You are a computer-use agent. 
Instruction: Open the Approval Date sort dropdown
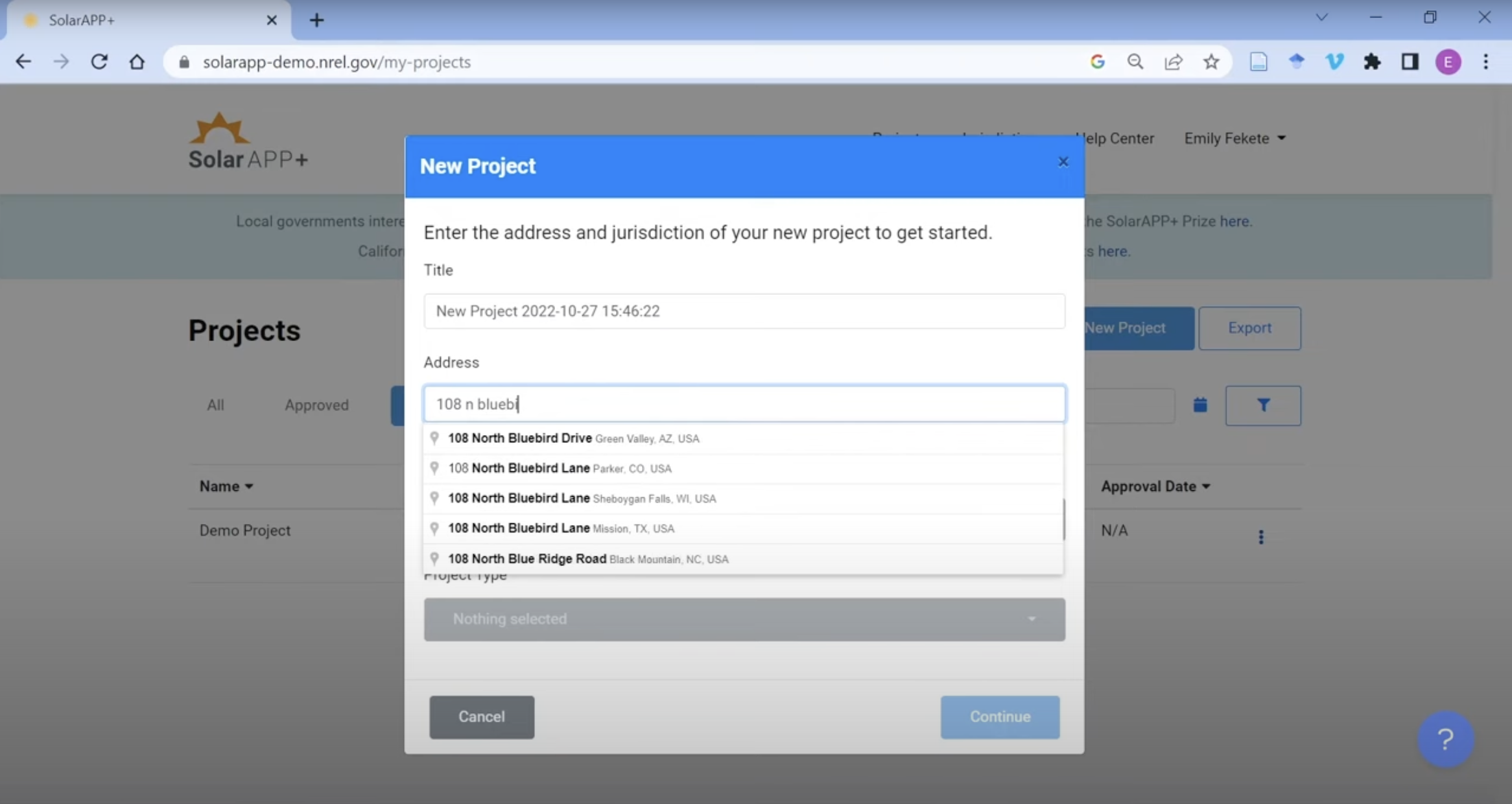(x=1154, y=486)
